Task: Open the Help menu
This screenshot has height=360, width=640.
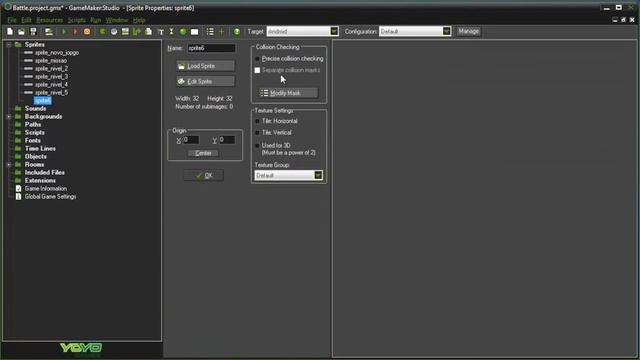Action: pyautogui.click(x=139, y=20)
